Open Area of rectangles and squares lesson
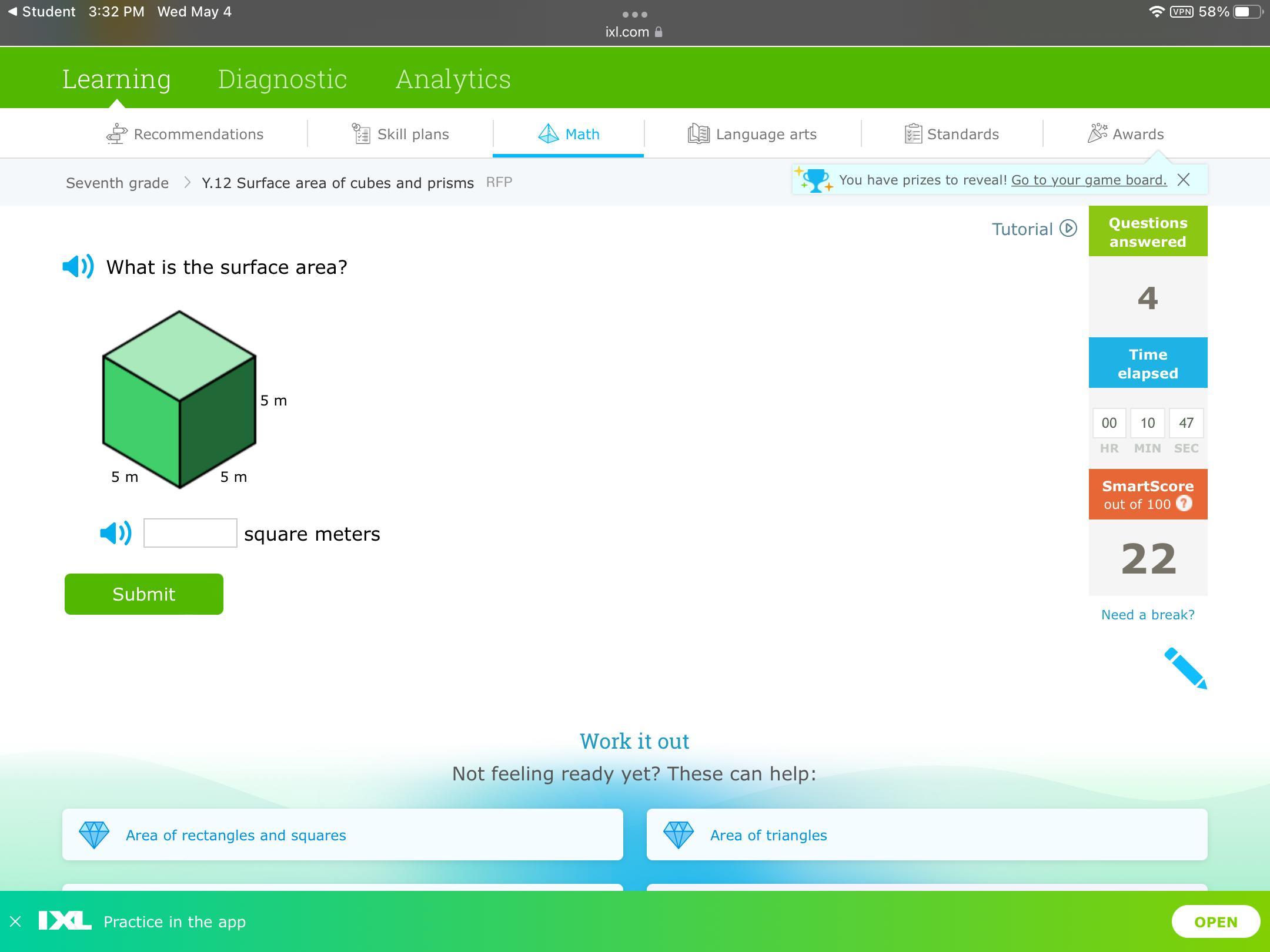The image size is (1270, 952). pos(236,835)
